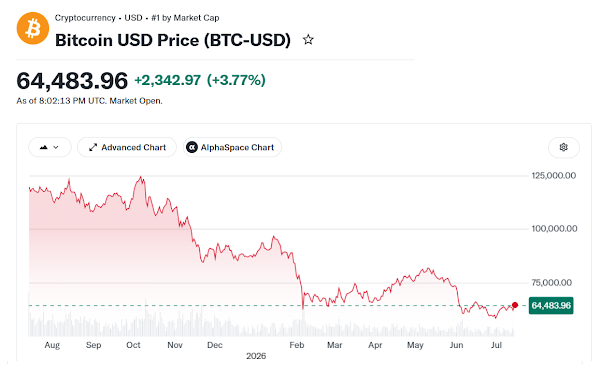
Task: Select the Aug label on the time axis
Action: (x=52, y=345)
